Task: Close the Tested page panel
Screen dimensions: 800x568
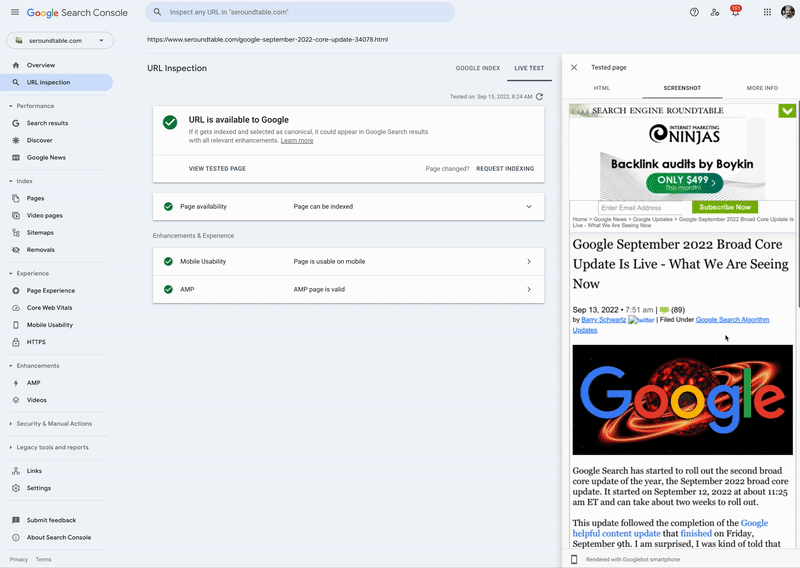Action: [574, 67]
